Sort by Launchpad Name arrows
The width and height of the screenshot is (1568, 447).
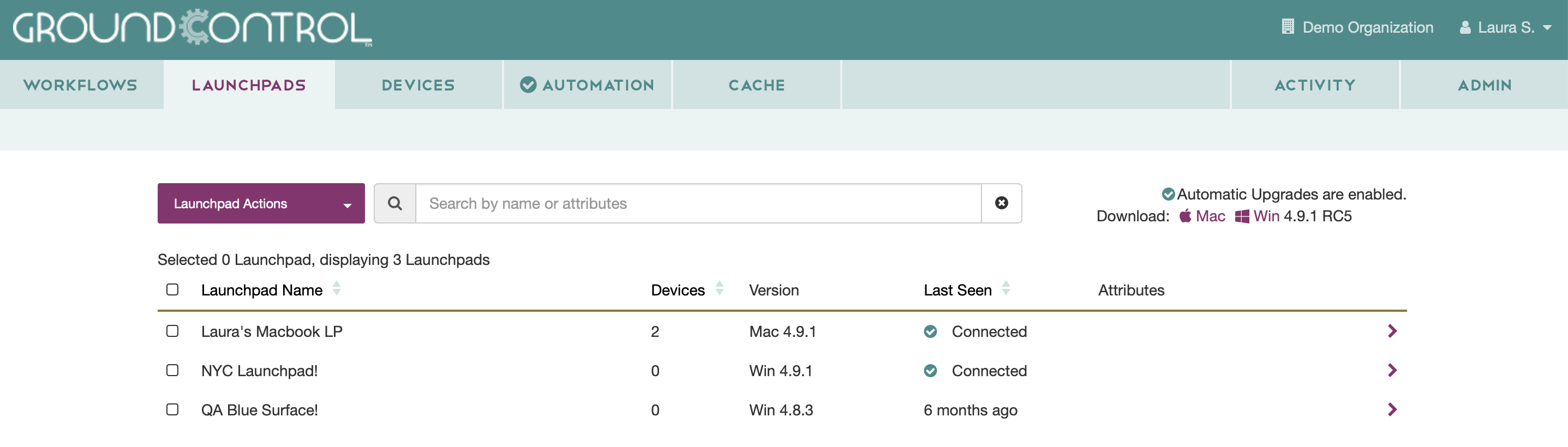point(336,289)
